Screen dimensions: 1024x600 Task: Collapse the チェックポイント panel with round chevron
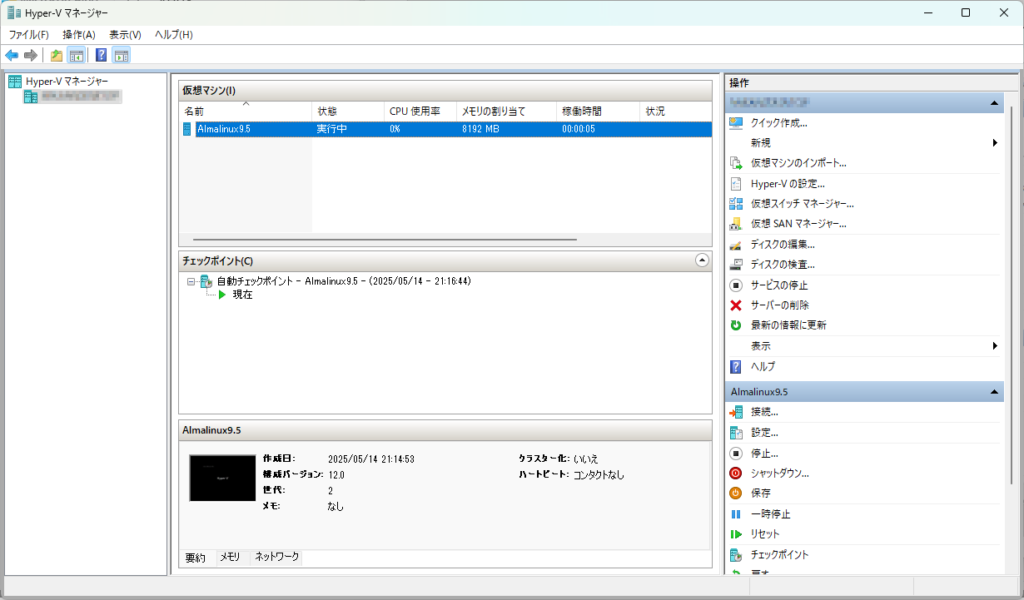(x=701, y=260)
